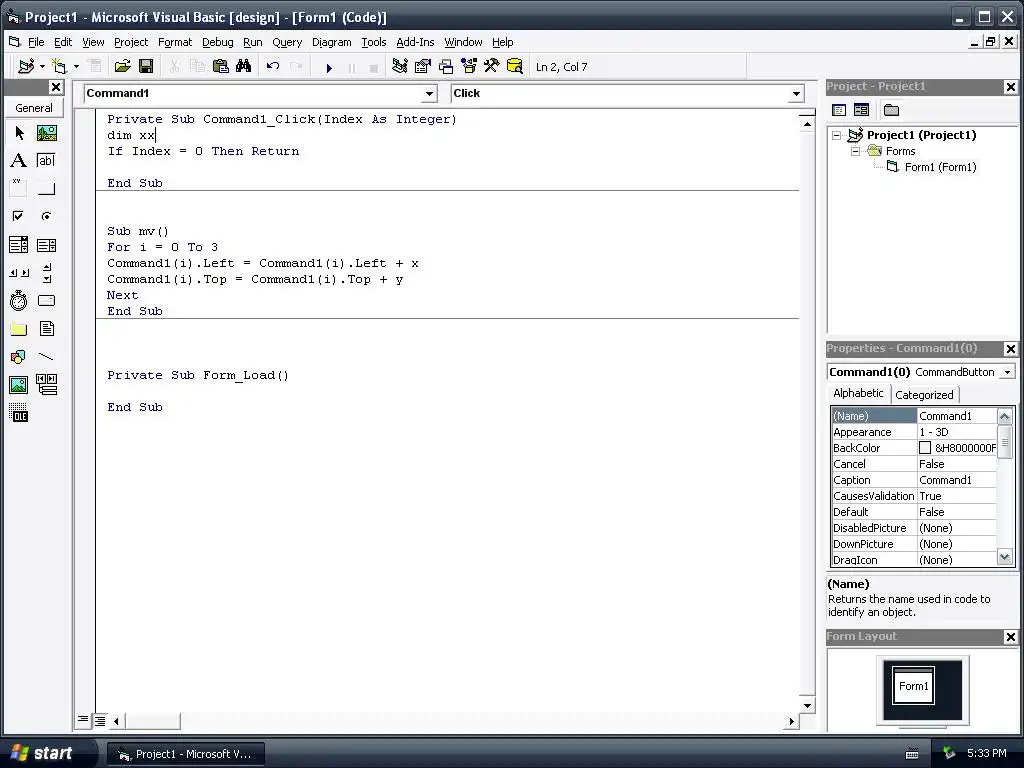This screenshot has height=768, width=1024.
Task: Close the Properties panel
Action: (x=1010, y=349)
